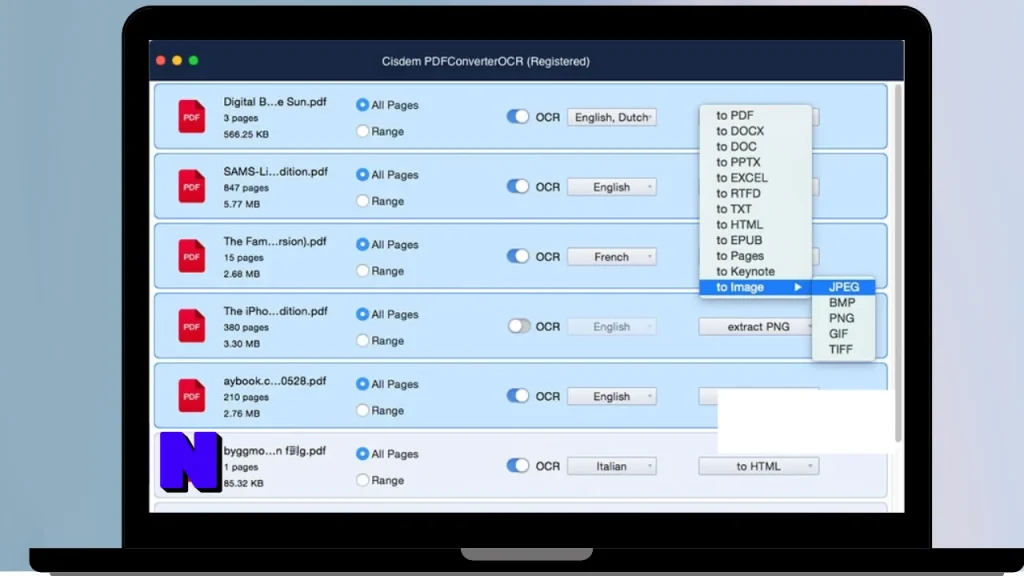The height and width of the screenshot is (576, 1024).
Task: Pick GIF in the image submenu
Action: click(x=843, y=334)
